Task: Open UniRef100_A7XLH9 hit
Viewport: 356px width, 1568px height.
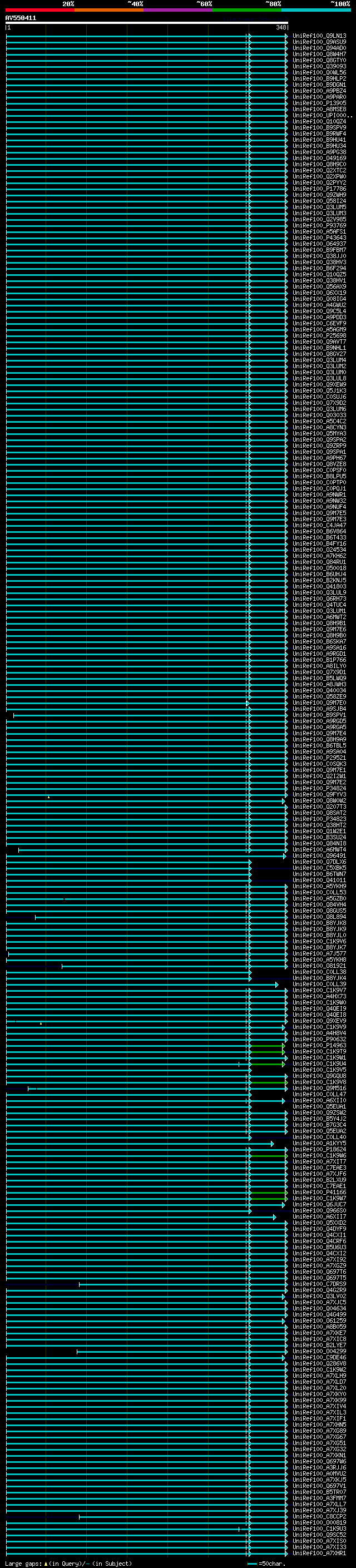Action: (319, 1376)
